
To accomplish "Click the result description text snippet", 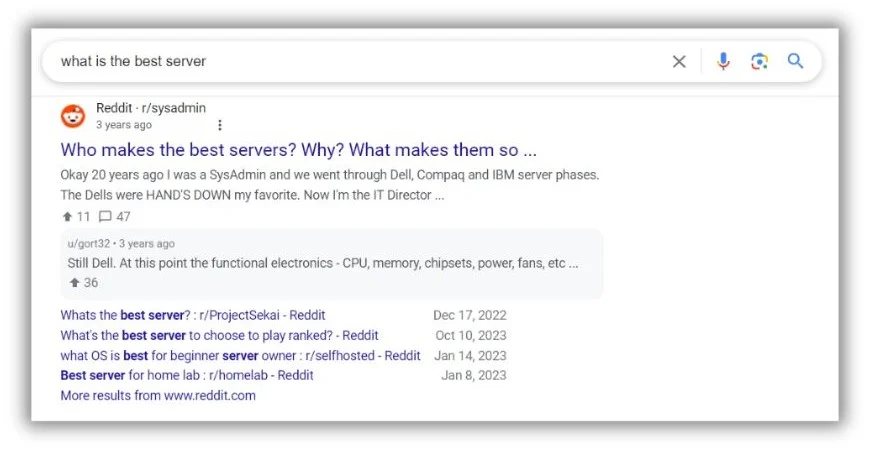I will [329, 185].
